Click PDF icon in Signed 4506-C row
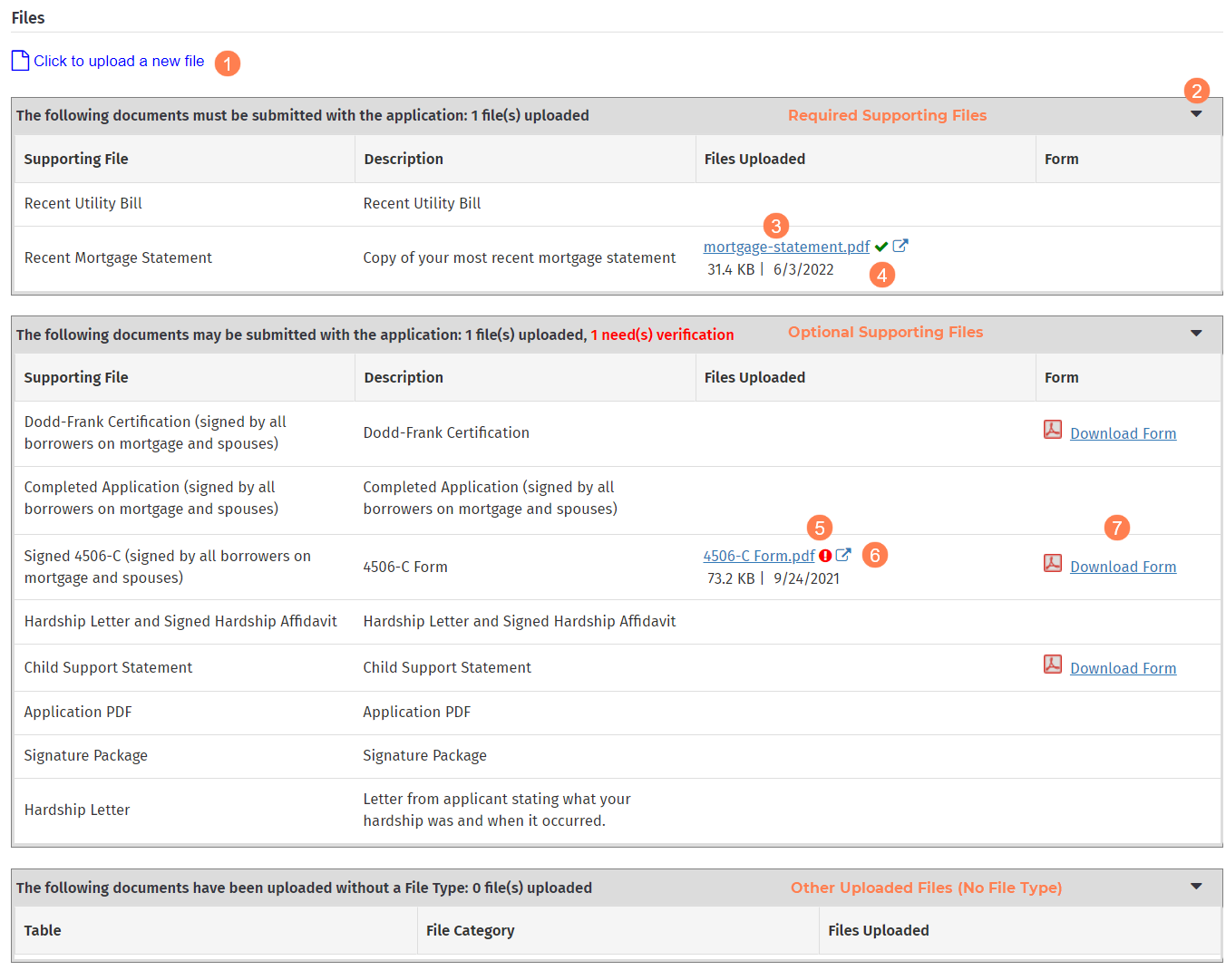The image size is (1226, 980). click(x=1053, y=563)
